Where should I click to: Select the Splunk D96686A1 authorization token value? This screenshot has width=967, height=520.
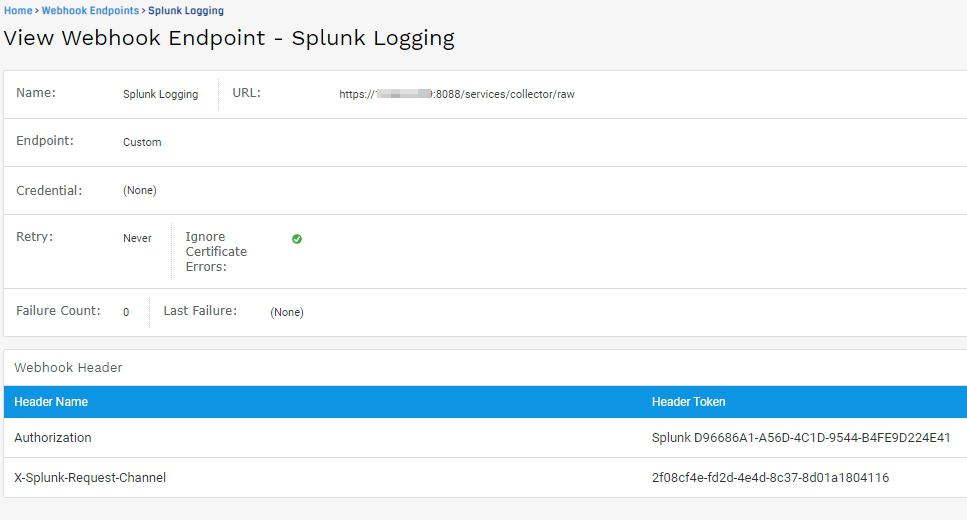(x=801, y=437)
